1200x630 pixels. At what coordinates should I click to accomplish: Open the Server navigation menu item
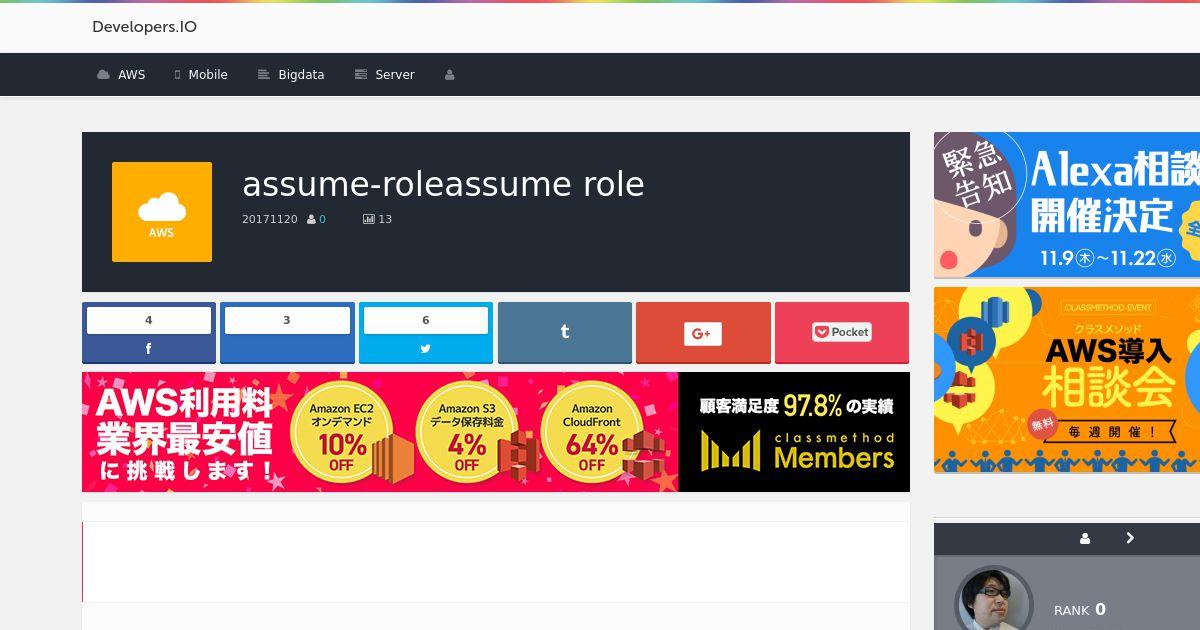point(385,75)
